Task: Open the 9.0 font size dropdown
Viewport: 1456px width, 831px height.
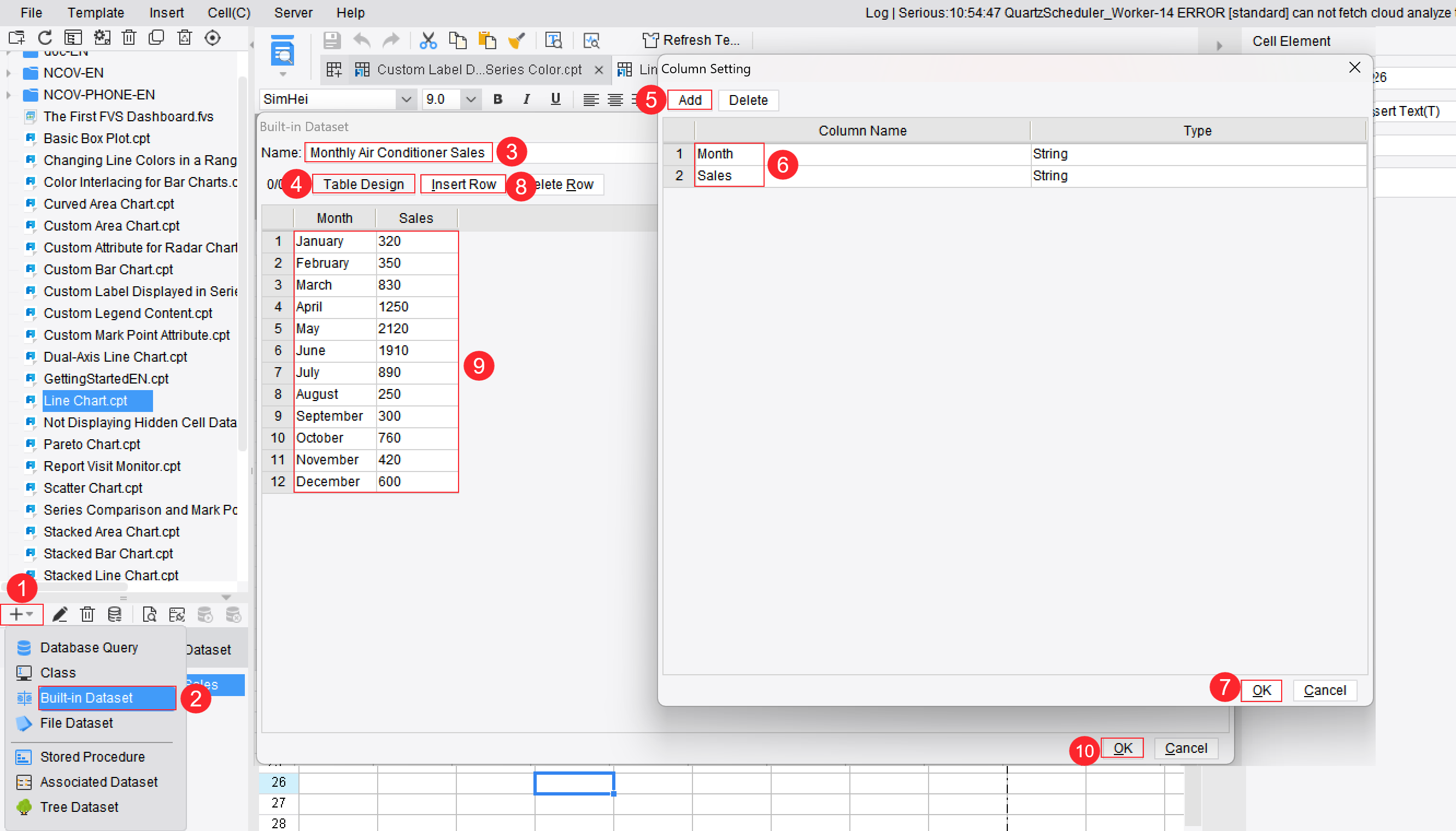Action: point(471,99)
